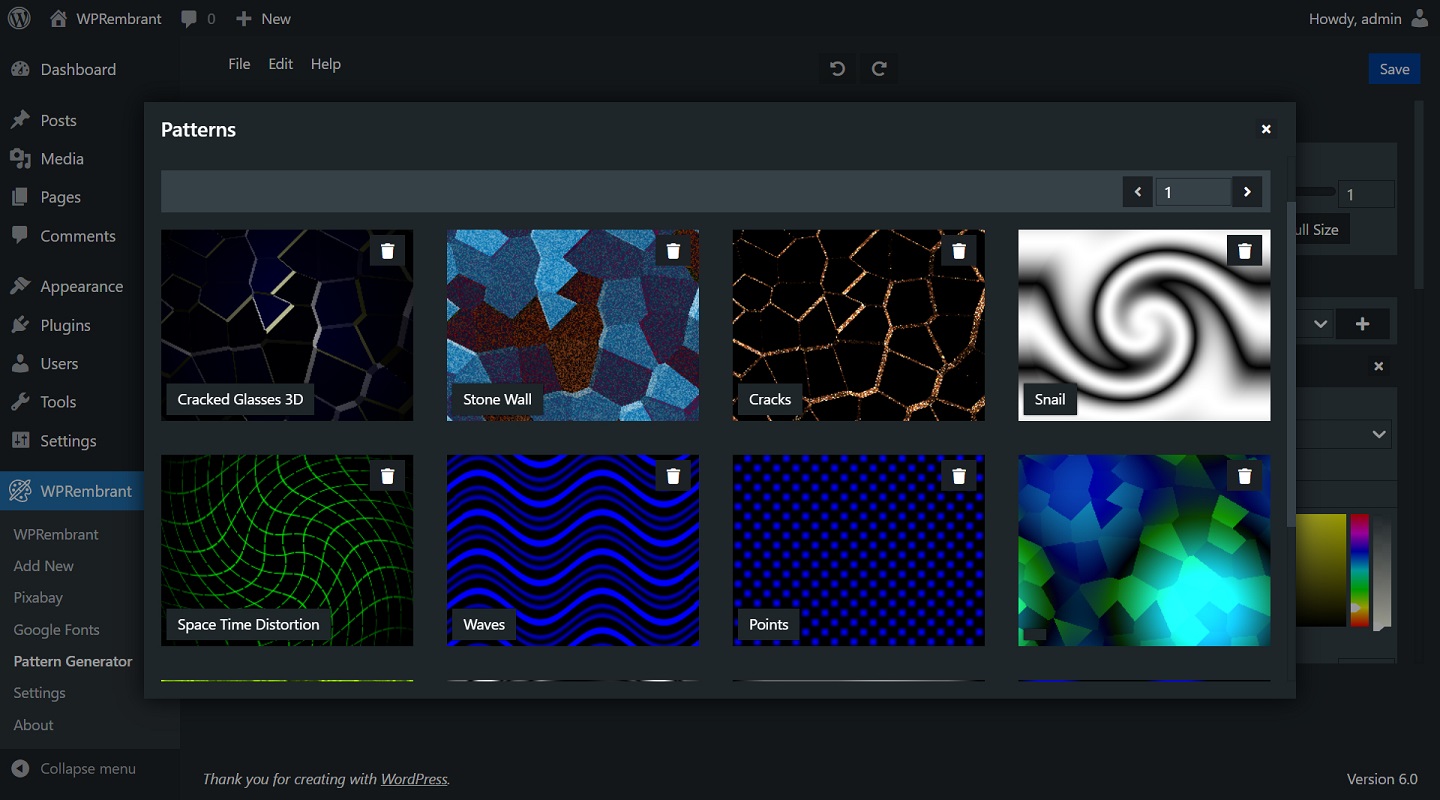Remove the Points pattern via its trash icon
This screenshot has width=1440, height=800.
[x=959, y=475]
